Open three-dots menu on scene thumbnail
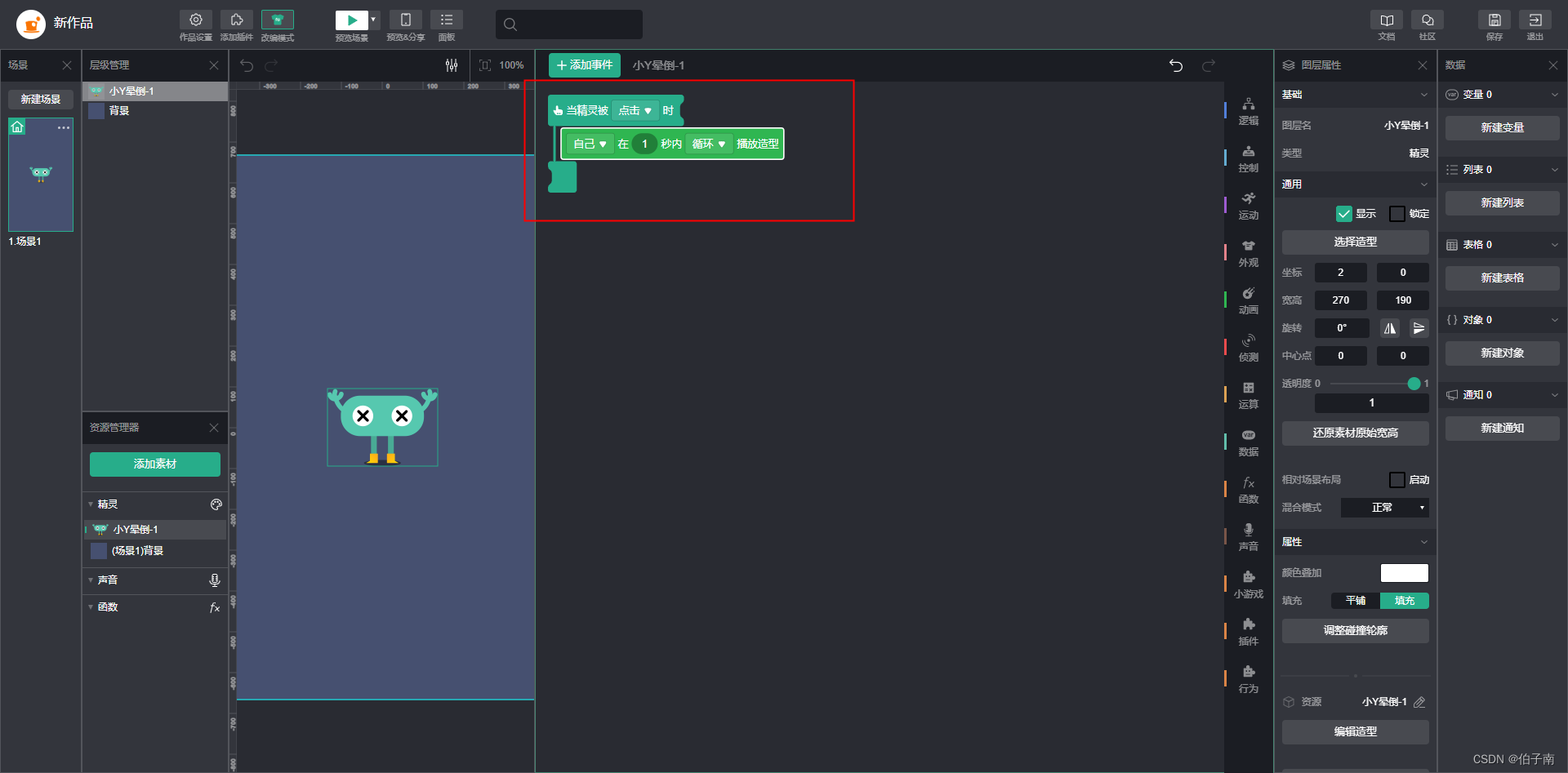This screenshot has height=773, width=1568. [64, 127]
